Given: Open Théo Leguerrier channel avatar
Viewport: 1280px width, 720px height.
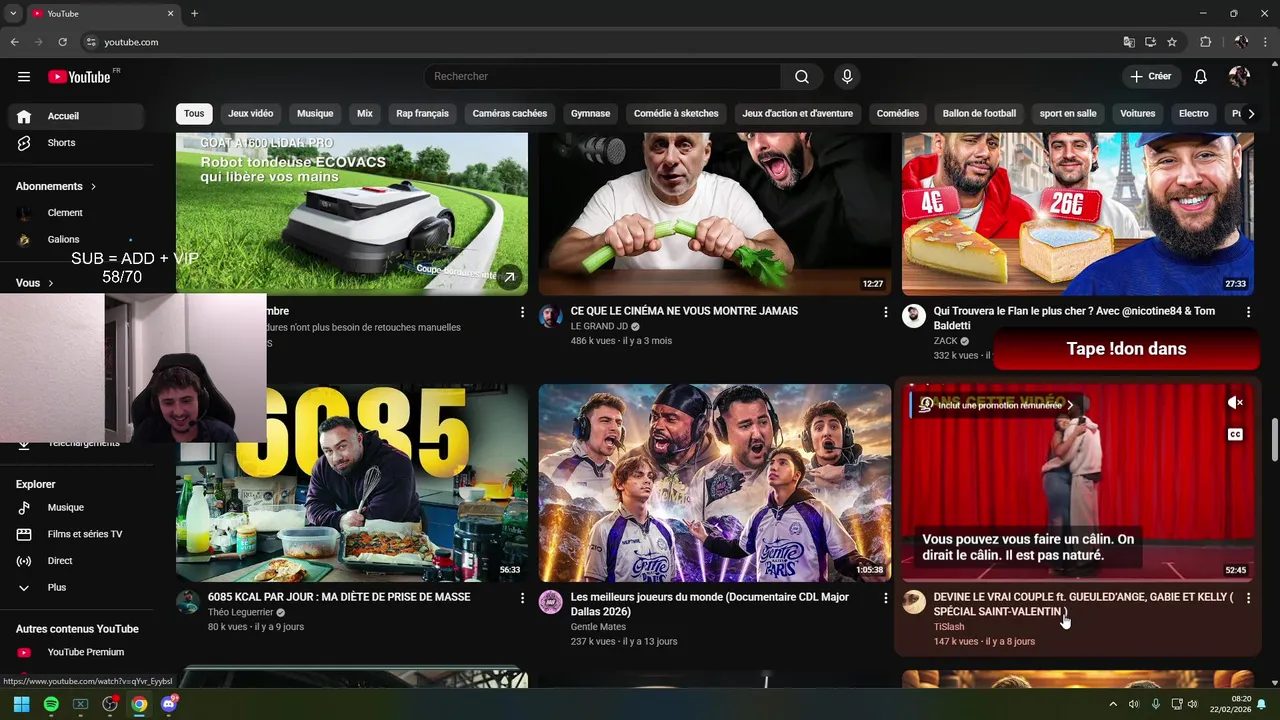Looking at the screenshot, I should pos(188,602).
